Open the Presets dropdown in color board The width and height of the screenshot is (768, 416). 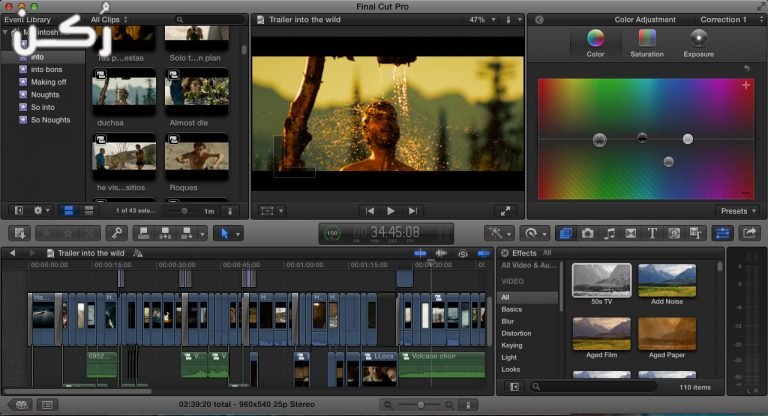(x=738, y=211)
